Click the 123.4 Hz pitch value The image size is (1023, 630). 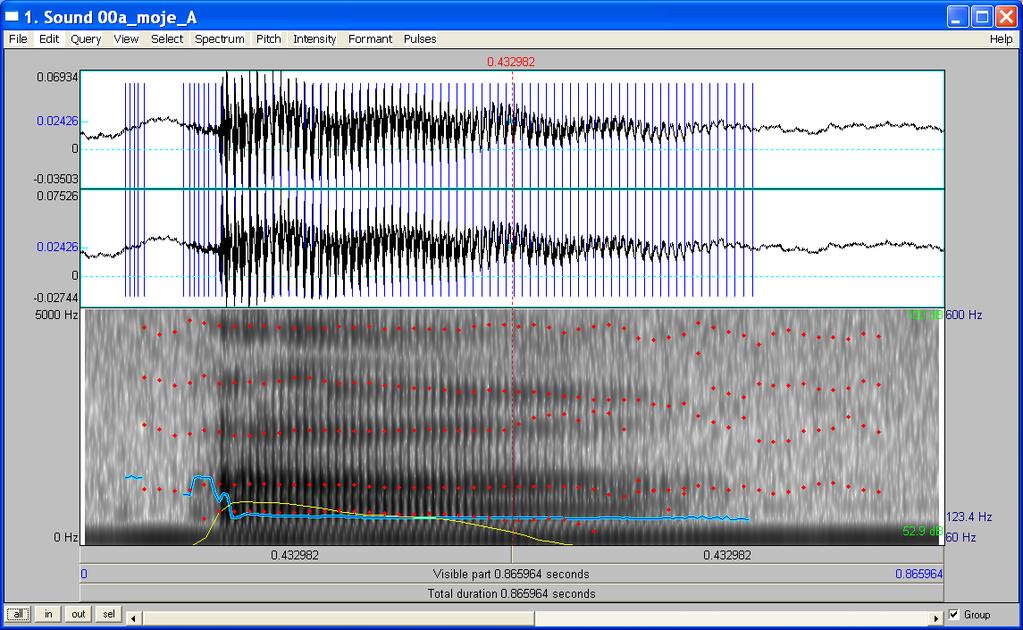click(969, 517)
